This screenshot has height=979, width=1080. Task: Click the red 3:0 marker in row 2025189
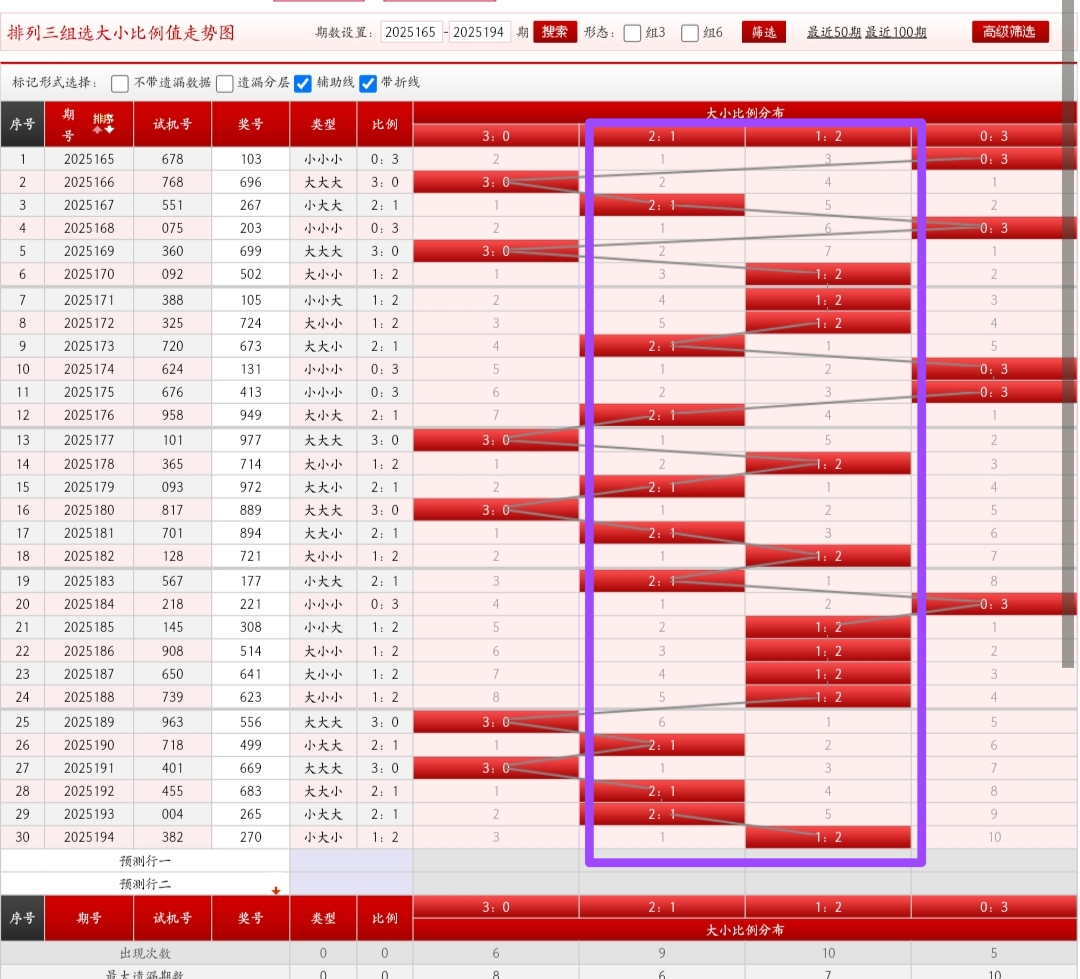[x=496, y=722]
